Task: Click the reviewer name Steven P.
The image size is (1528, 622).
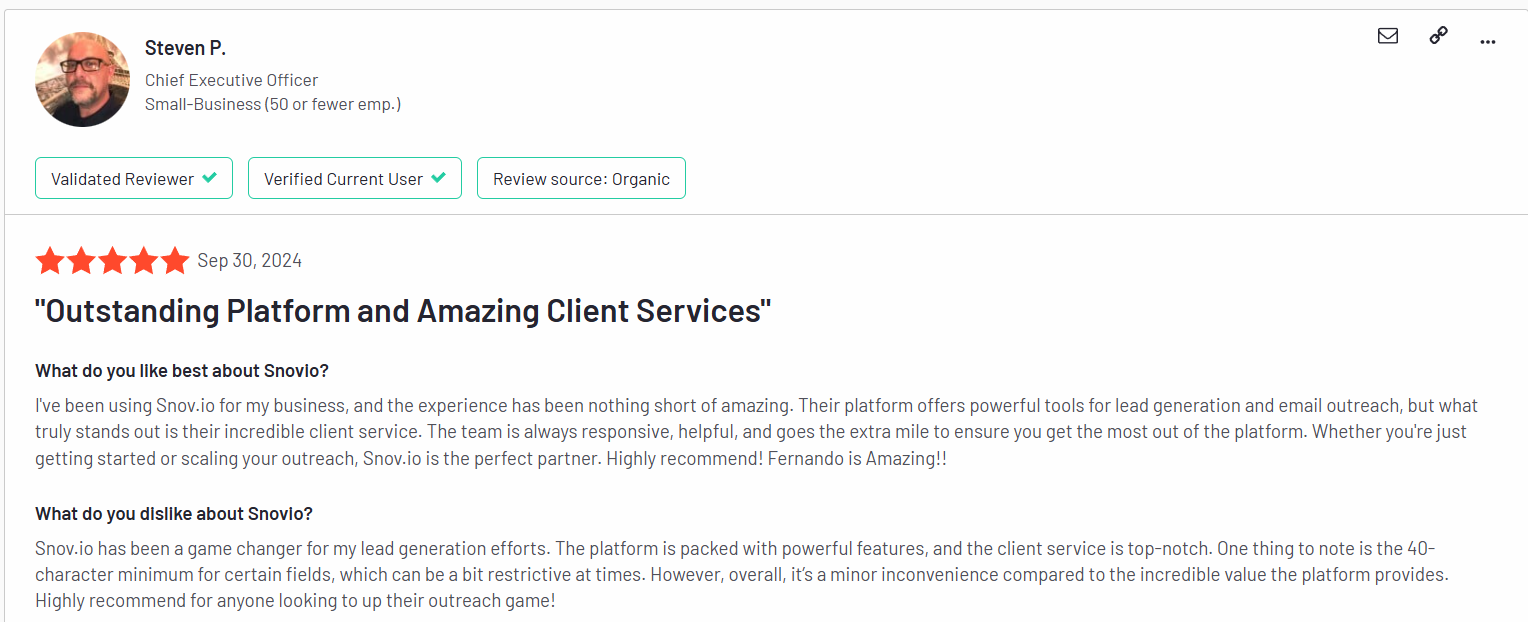Action: click(x=185, y=47)
